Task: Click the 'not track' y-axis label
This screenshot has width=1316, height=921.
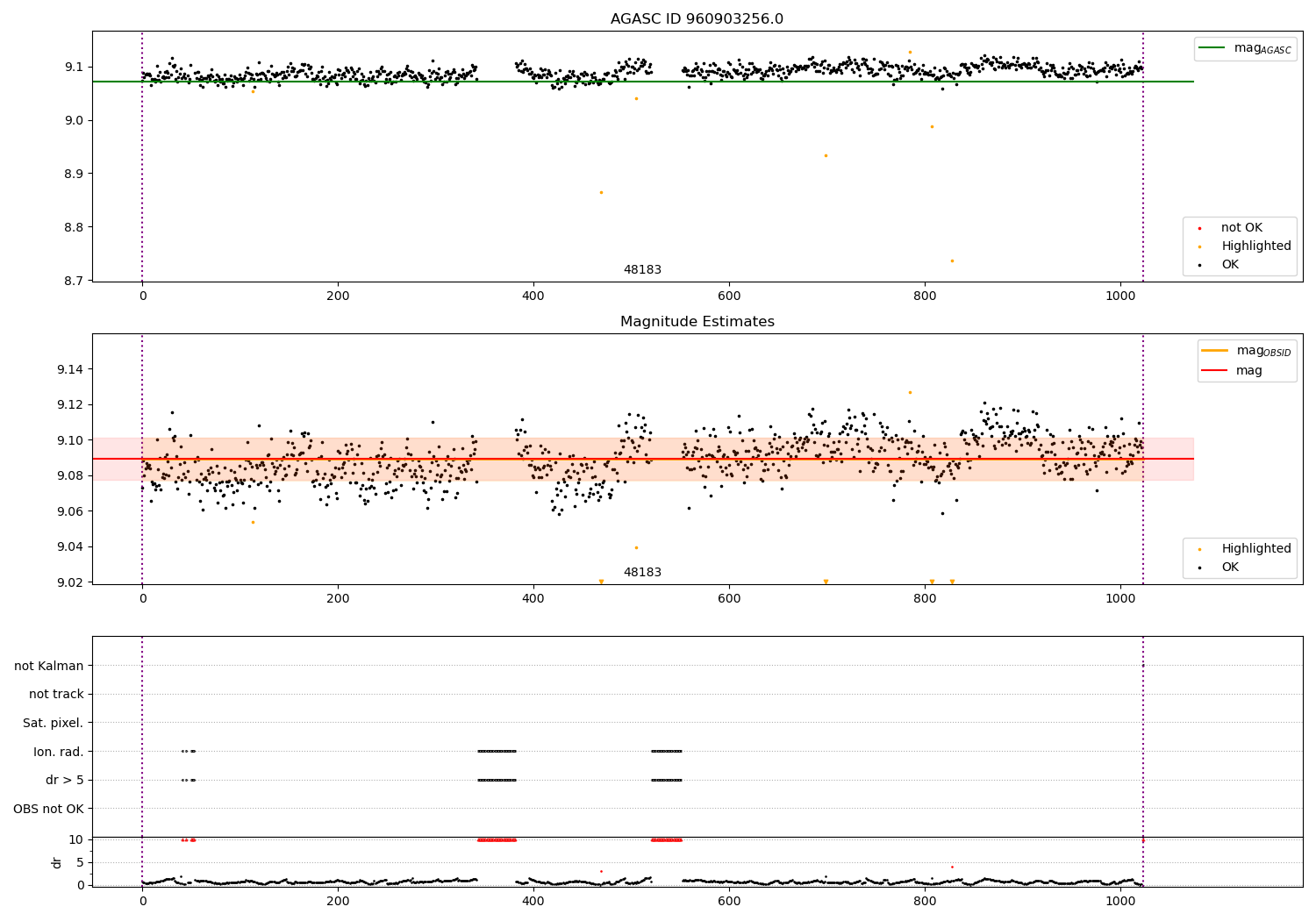Action: 56,694
